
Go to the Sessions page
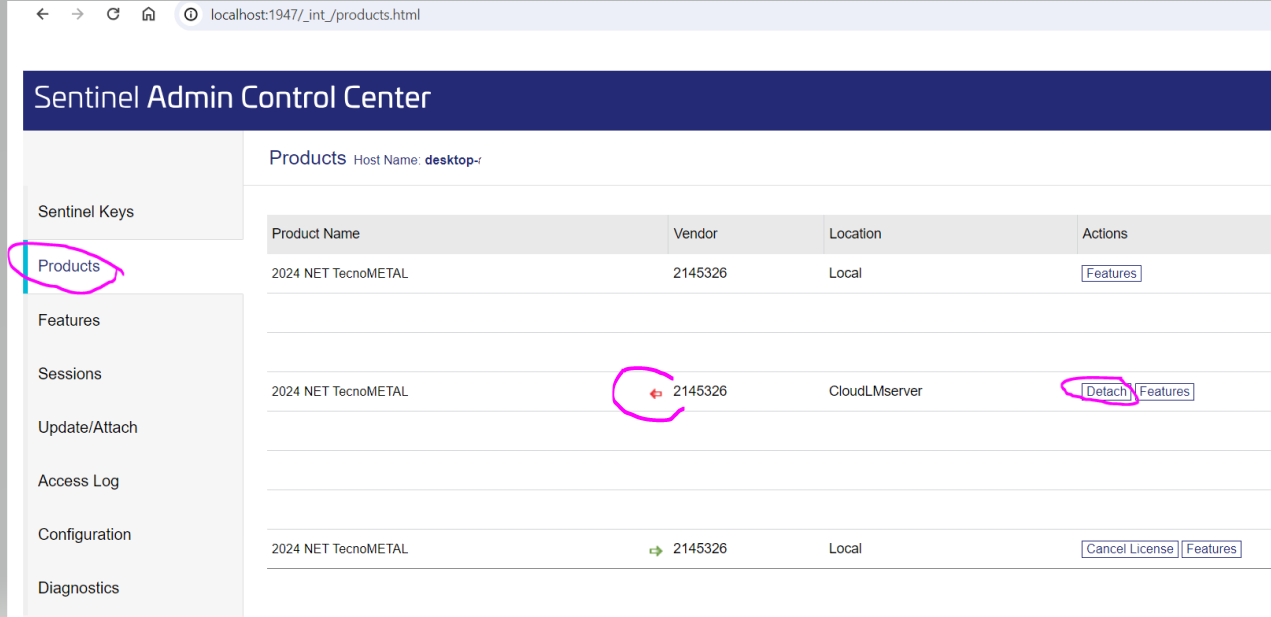pos(70,374)
